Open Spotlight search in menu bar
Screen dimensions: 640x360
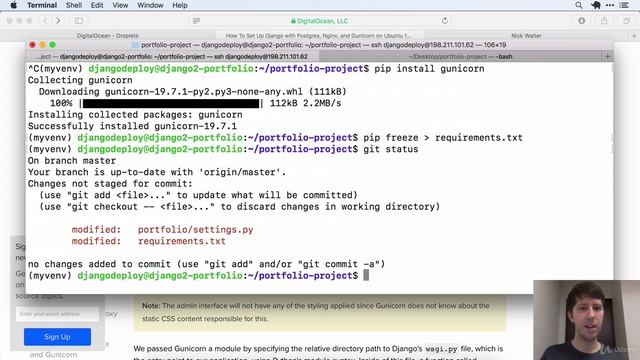point(579,5)
